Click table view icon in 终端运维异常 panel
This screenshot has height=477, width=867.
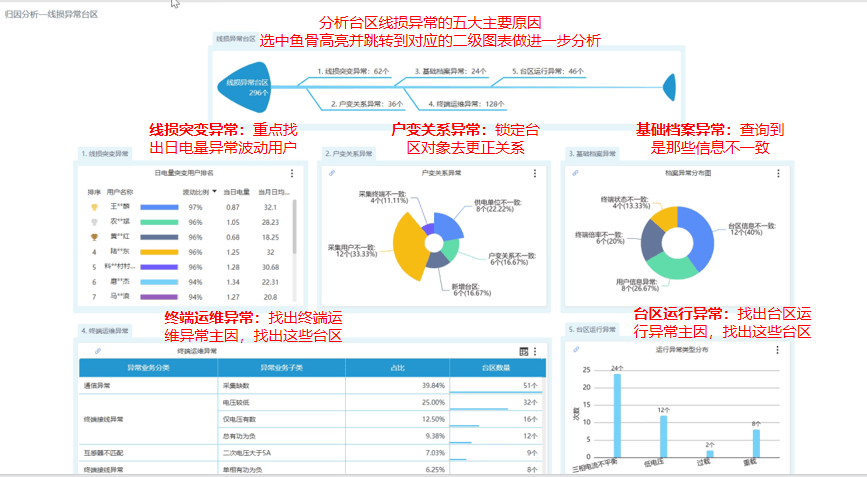(523, 351)
